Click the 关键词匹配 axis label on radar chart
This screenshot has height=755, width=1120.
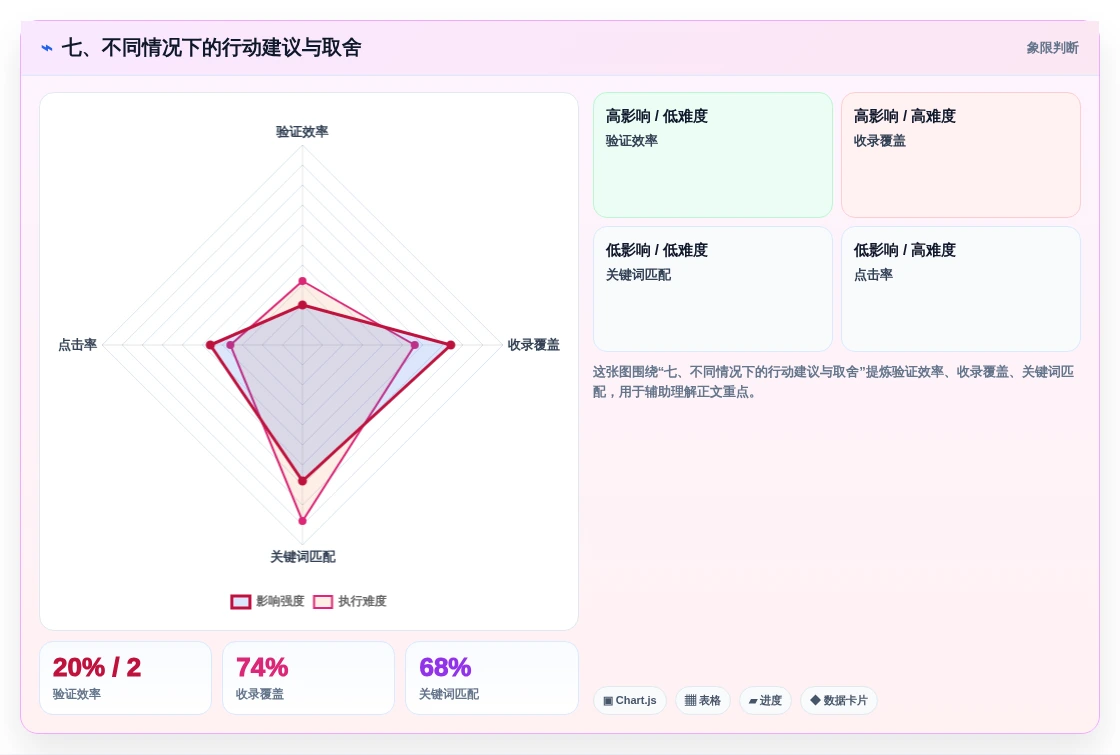[302, 556]
